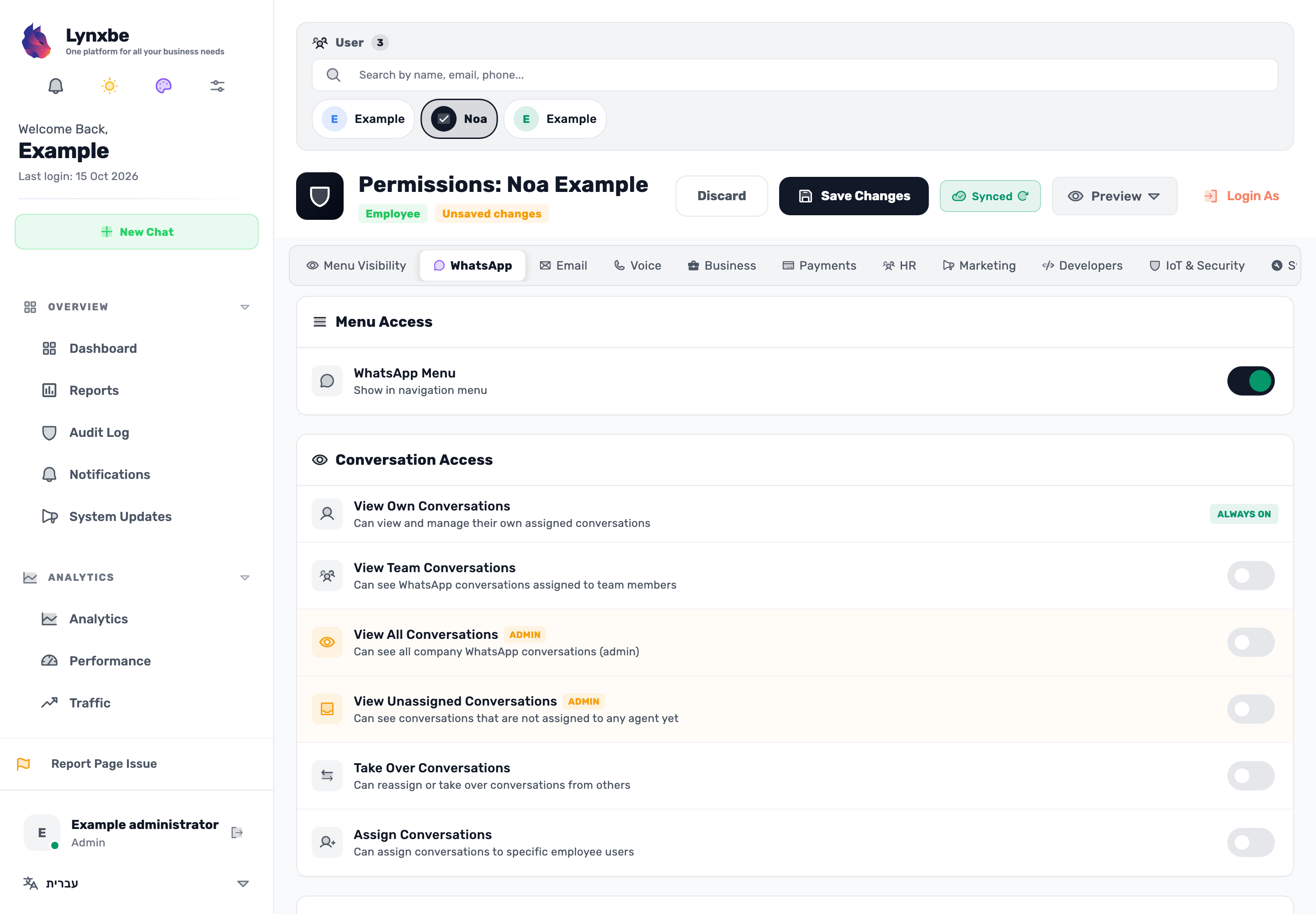Click the Synced refresh button
Screen dimensions: 1316x914
(990, 196)
